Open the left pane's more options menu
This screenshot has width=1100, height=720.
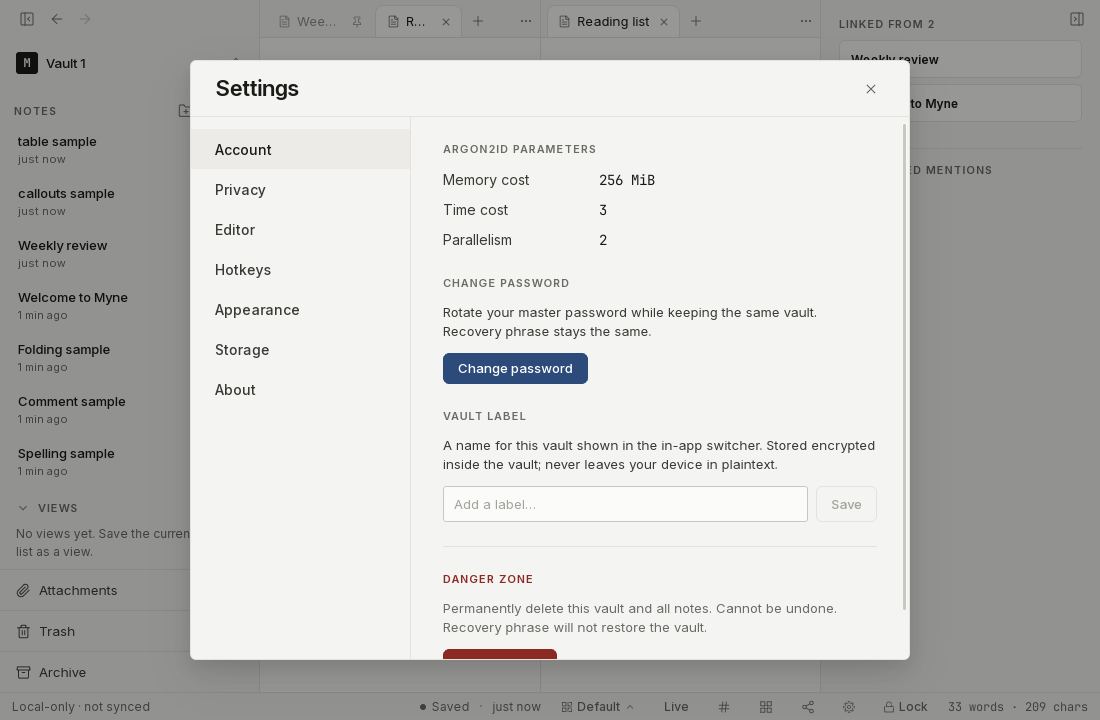click(x=525, y=21)
